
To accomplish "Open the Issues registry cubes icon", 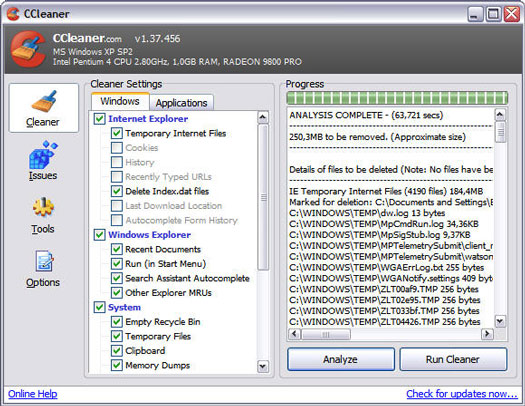I will coord(43,155).
